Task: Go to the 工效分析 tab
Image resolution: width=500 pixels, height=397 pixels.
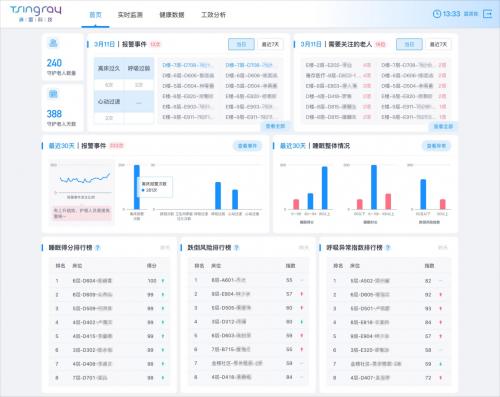Action: pos(213,15)
